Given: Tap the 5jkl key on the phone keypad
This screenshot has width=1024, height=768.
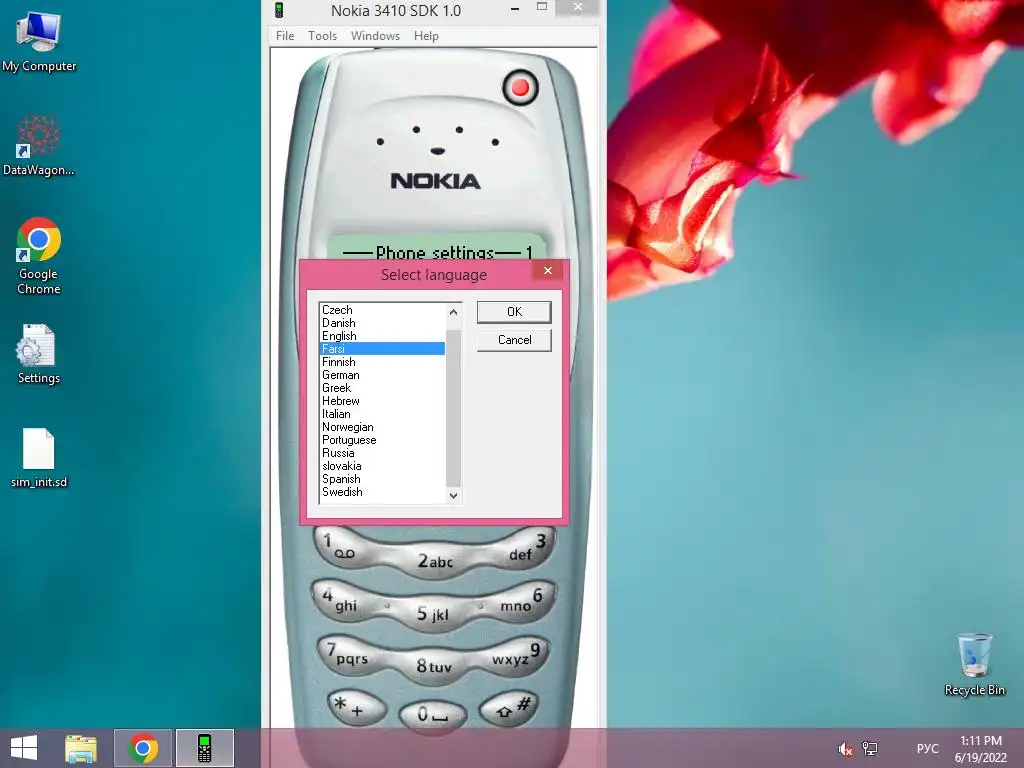Looking at the screenshot, I should (x=433, y=614).
